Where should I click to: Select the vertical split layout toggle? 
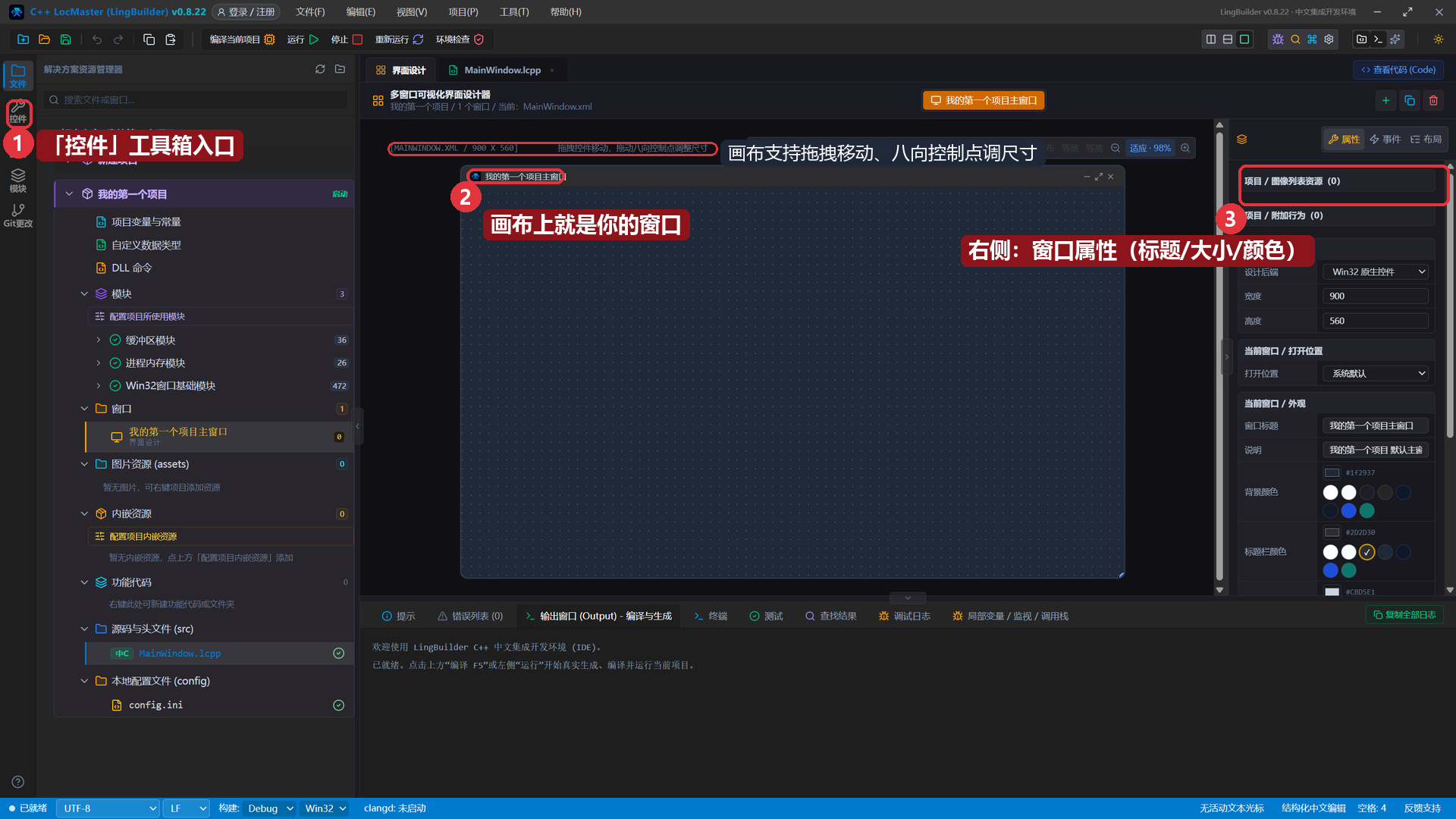(1211, 39)
